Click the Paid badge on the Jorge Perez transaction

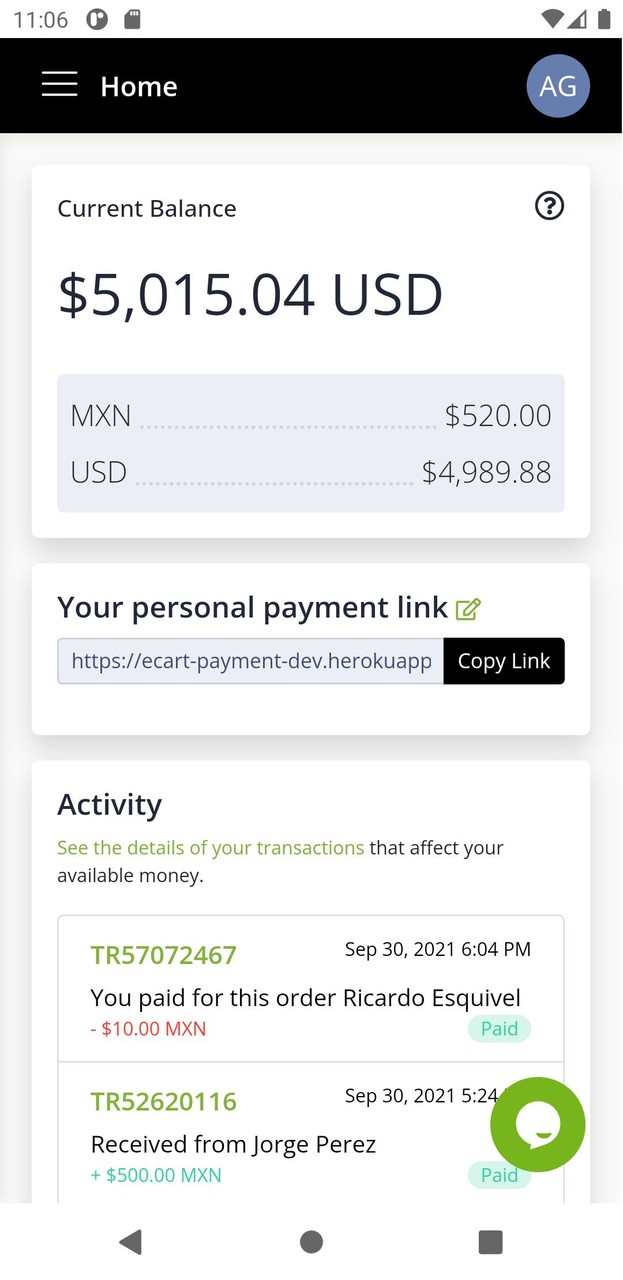coord(499,1175)
